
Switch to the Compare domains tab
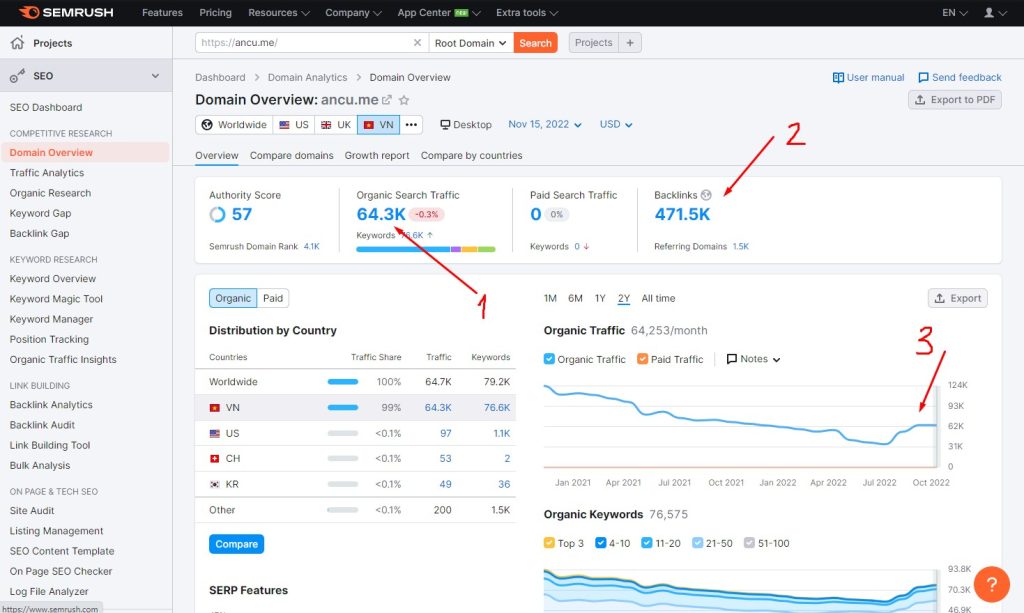point(291,155)
